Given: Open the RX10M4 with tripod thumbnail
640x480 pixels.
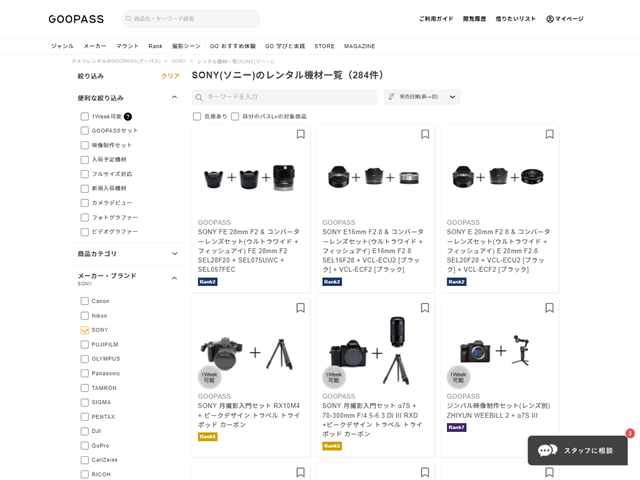Looking at the screenshot, I should (247, 353).
